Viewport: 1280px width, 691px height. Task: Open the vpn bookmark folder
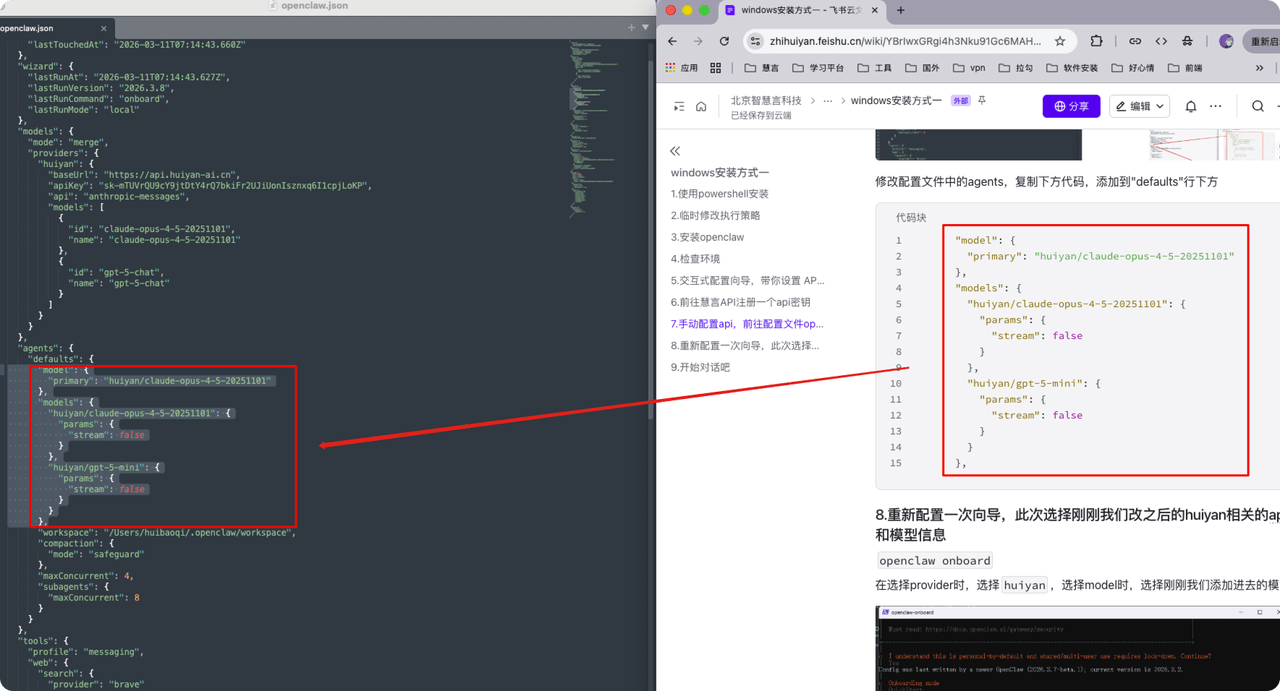pos(969,68)
